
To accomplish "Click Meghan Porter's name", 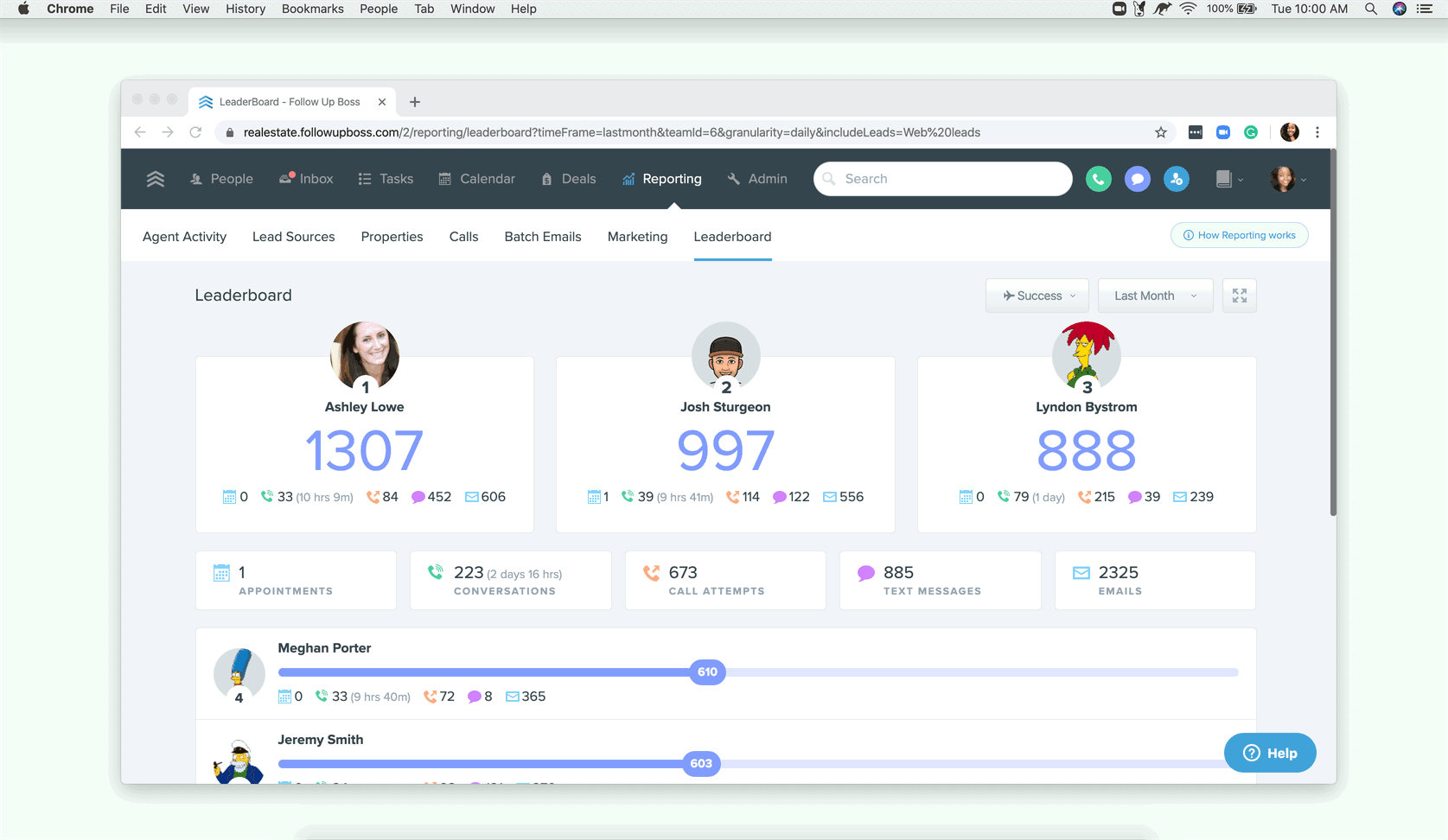I will click(324, 648).
